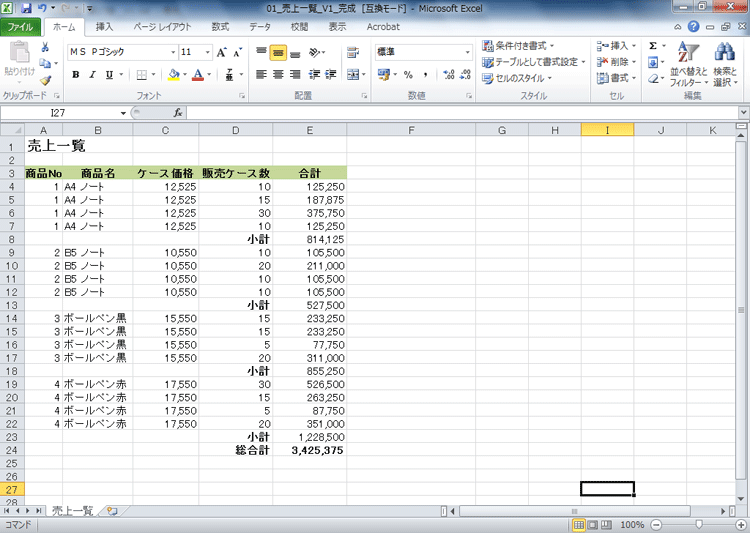The height and width of the screenshot is (533, 750).
Task: Increase font size with large A icon
Action: point(221,52)
